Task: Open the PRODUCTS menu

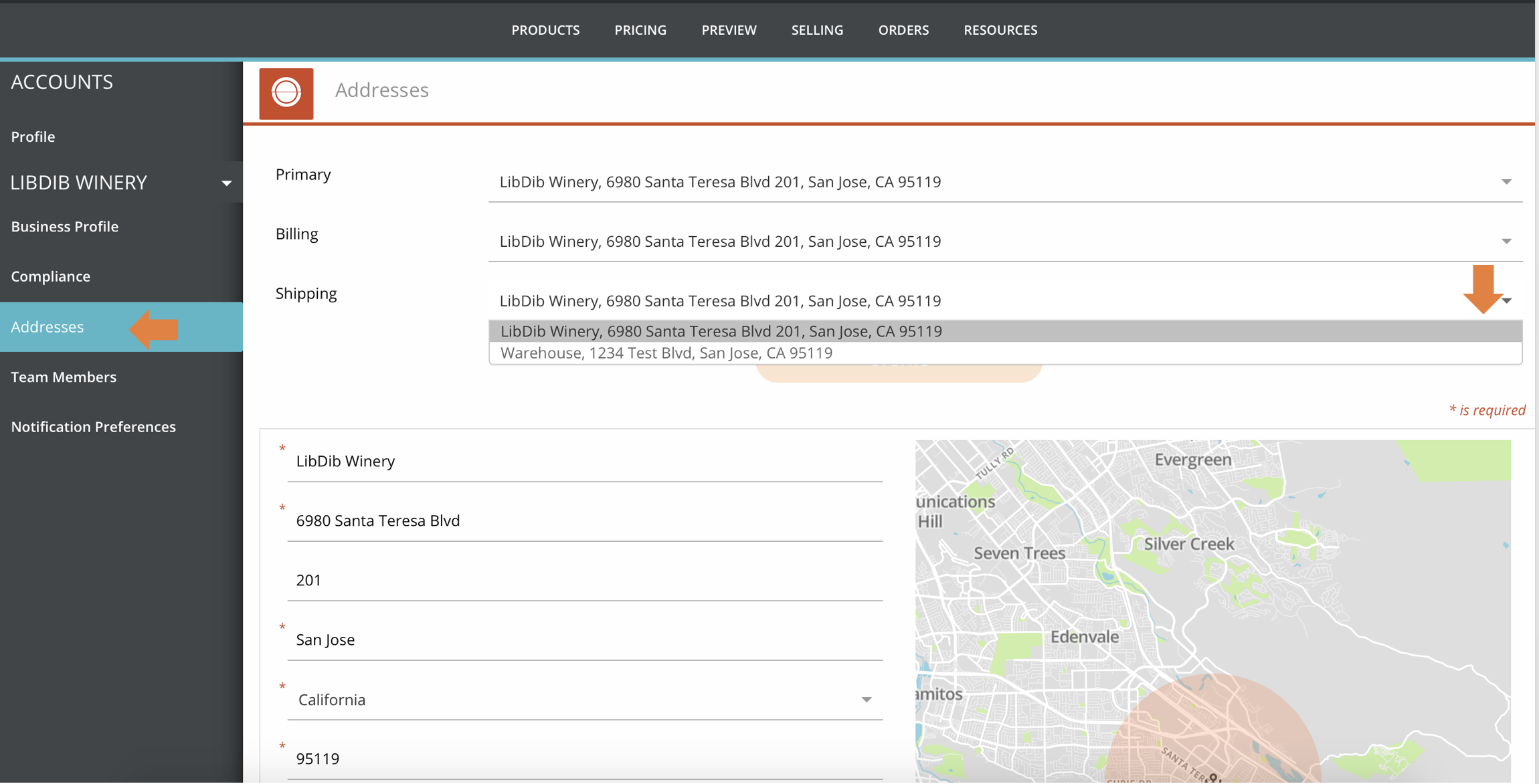Action: [x=545, y=30]
